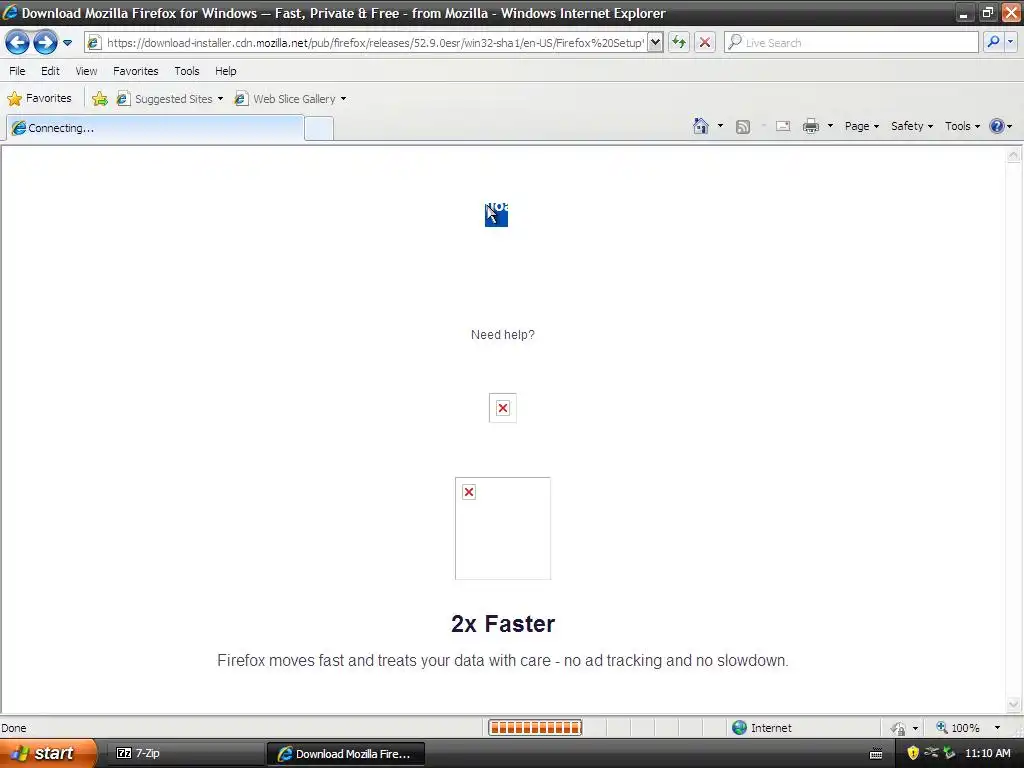Click the Read Mail icon
The width and height of the screenshot is (1024, 768).
[x=783, y=127]
